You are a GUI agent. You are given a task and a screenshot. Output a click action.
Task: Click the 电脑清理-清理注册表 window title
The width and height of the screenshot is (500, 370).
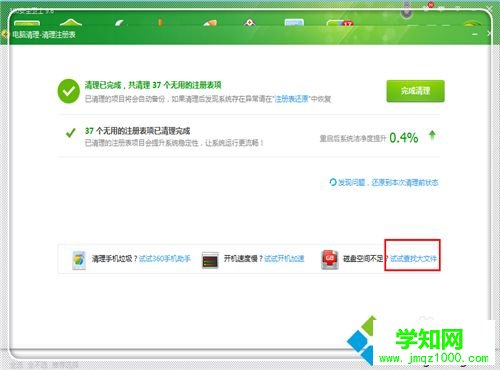pyautogui.click(x=44, y=34)
